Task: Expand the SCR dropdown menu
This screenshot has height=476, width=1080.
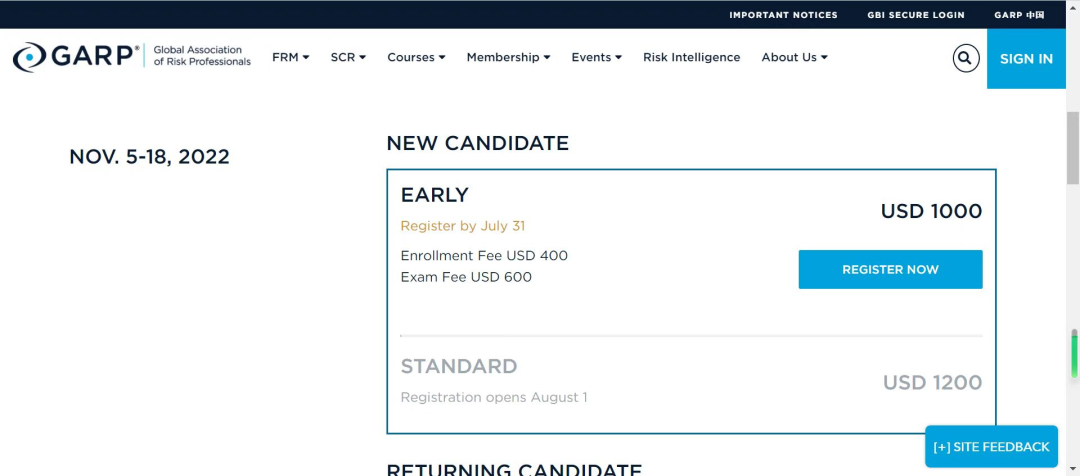Action: pos(348,58)
